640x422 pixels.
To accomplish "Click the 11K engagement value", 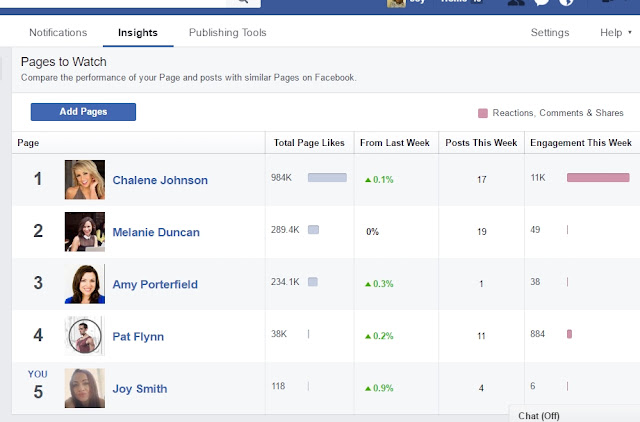I will (538, 178).
